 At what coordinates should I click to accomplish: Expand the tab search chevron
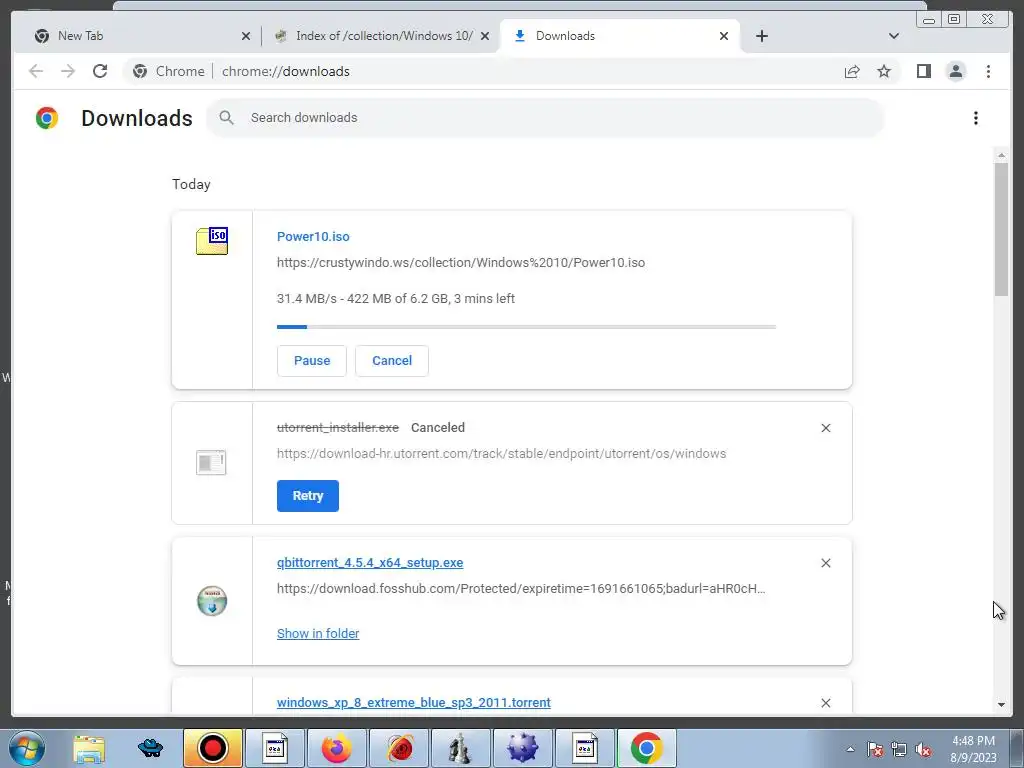[x=894, y=36]
